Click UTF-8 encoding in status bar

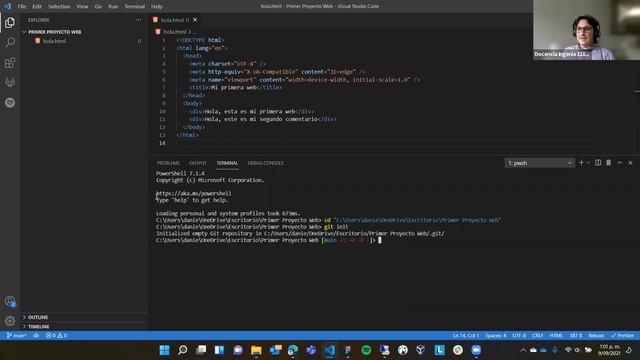coord(519,336)
